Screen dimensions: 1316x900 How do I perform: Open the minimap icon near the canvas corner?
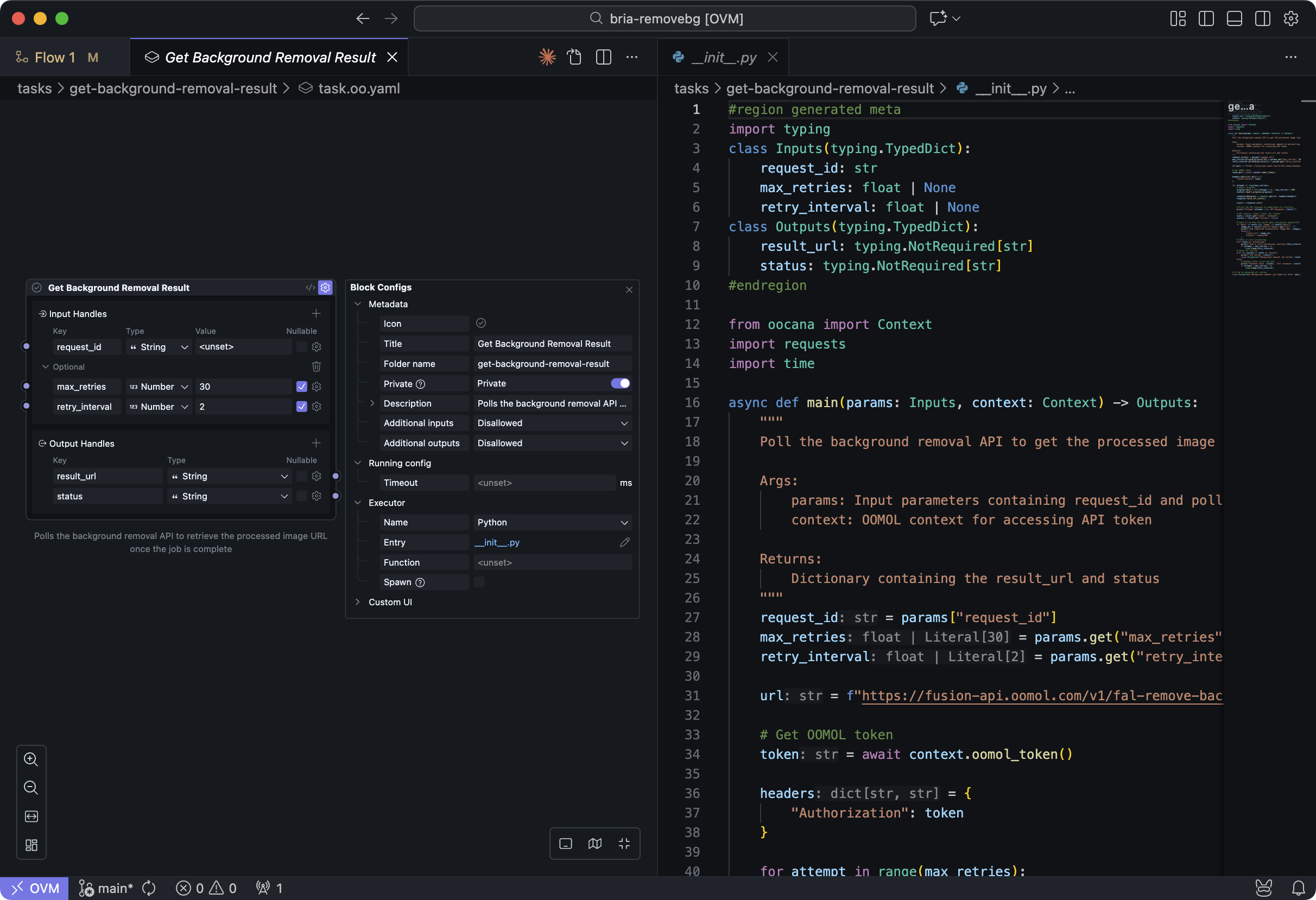click(x=594, y=844)
